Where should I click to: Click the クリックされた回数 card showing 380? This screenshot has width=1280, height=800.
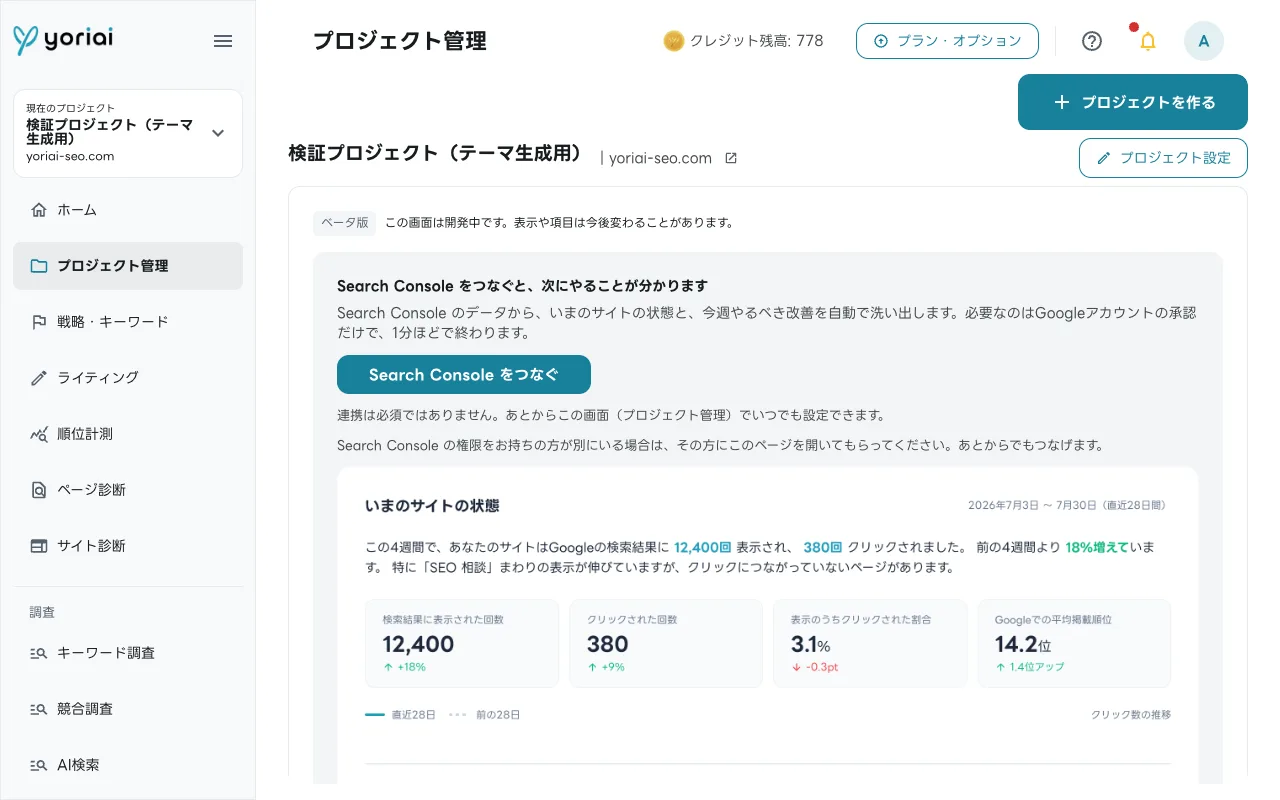pyautogui.click(x=666, y=644)
